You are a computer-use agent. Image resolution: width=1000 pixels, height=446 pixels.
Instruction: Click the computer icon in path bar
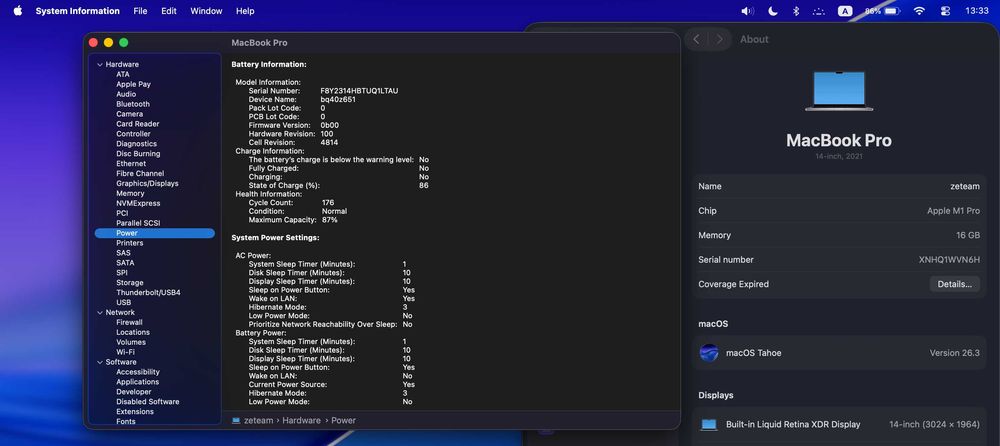(236, 420)
